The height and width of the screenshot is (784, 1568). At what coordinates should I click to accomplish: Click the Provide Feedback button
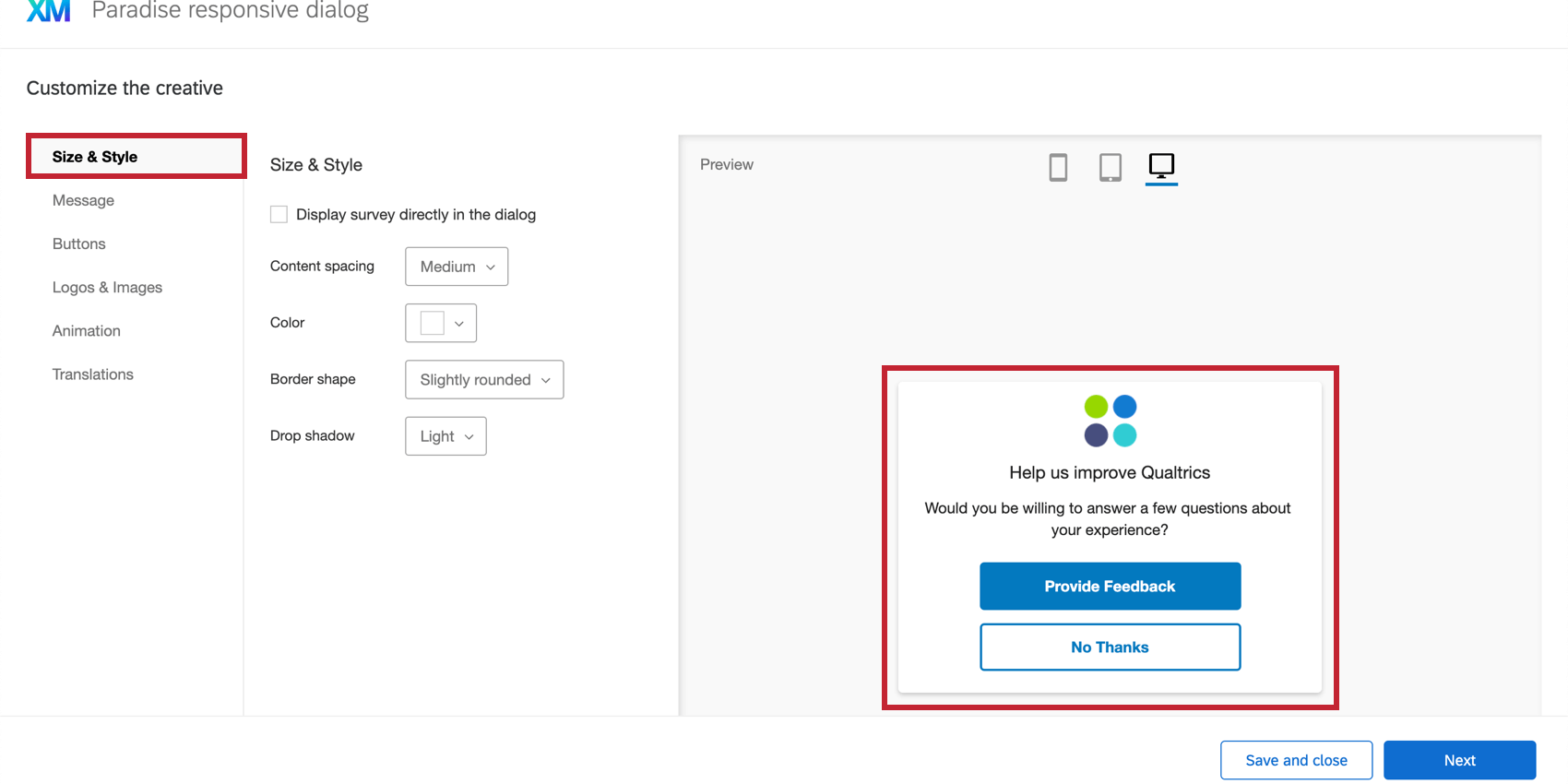click(1111, 586)
